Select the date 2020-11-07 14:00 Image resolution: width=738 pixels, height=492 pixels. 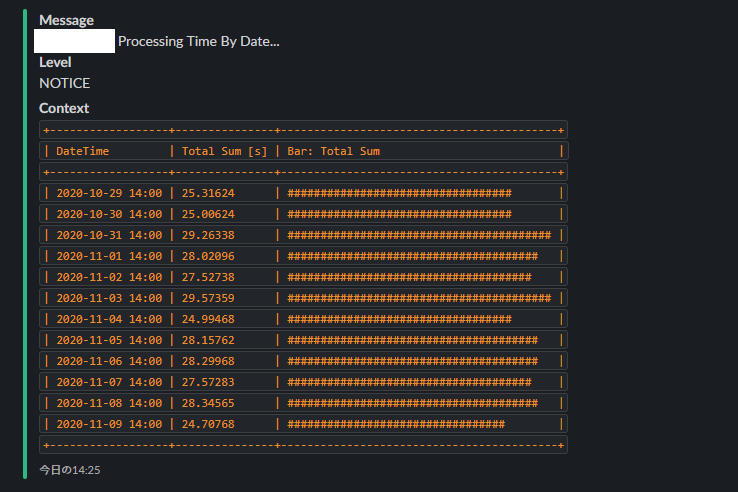click(109, 382)
